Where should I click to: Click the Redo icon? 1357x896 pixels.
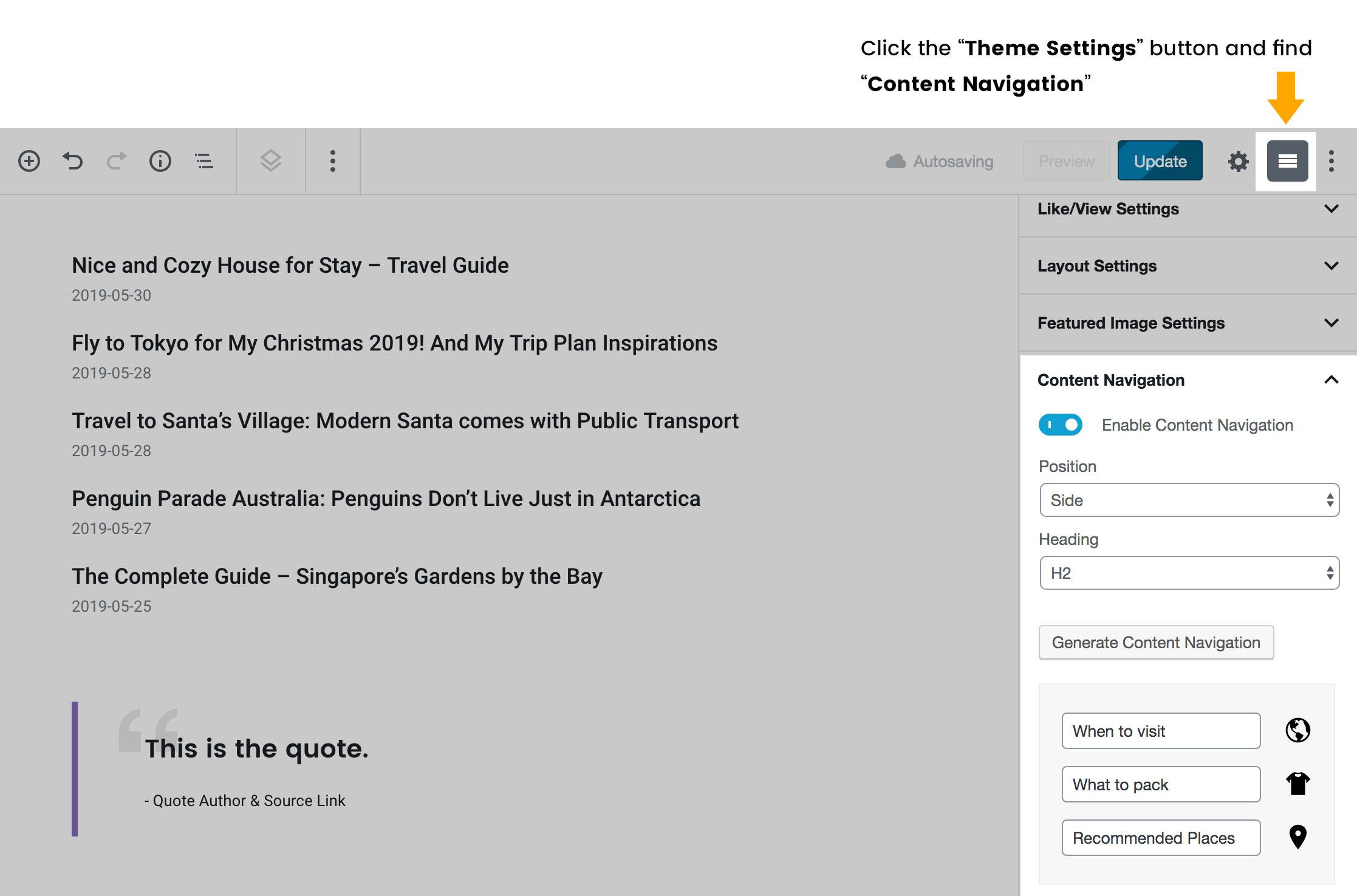[x=116, y=161]
